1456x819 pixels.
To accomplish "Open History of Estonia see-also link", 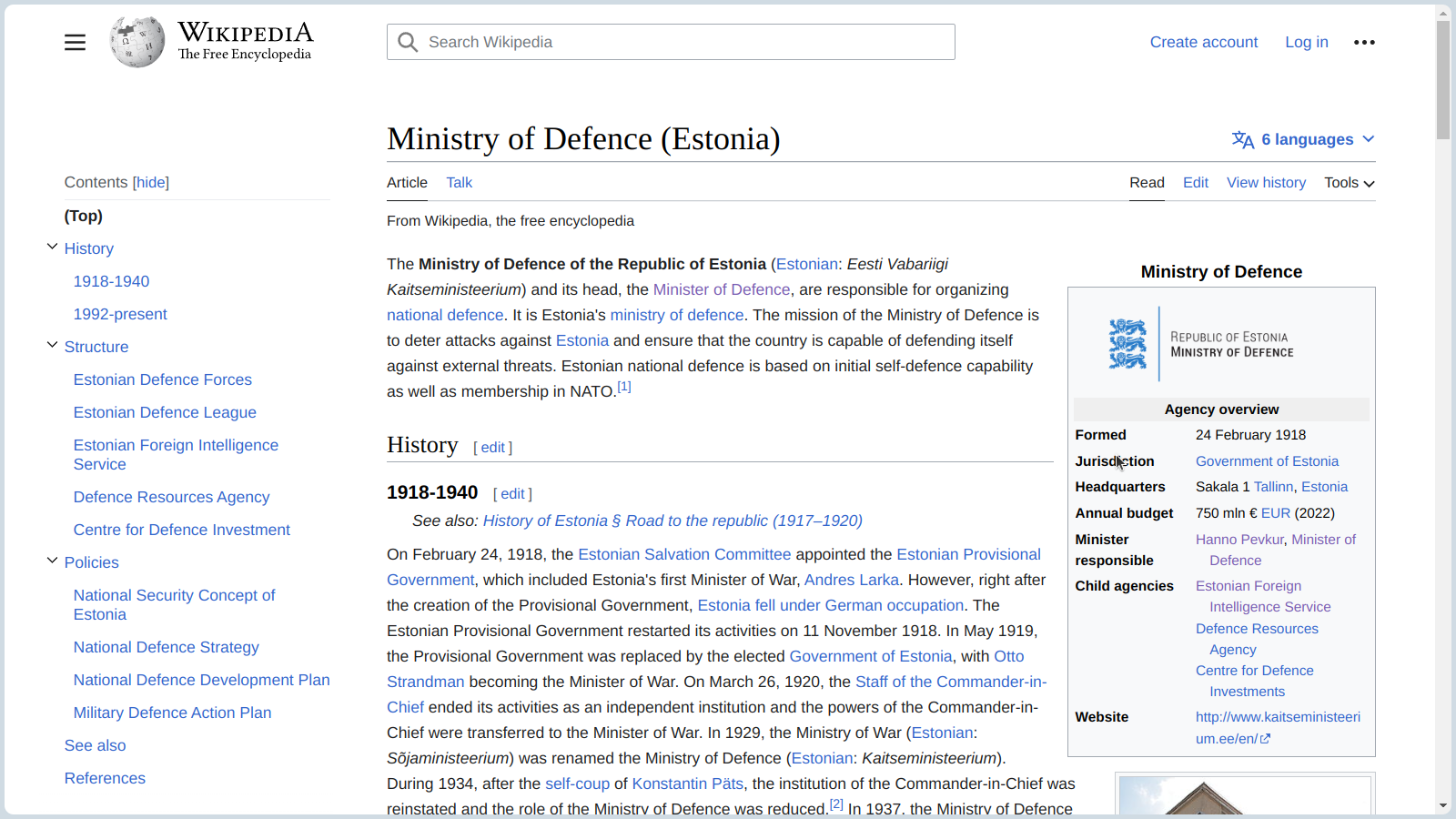I will [672, 521].
